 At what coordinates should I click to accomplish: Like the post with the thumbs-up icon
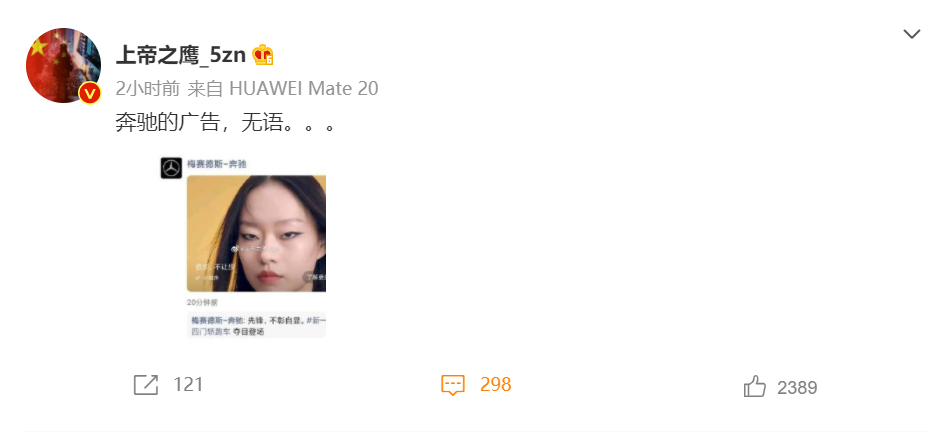[x=755, y=387]
